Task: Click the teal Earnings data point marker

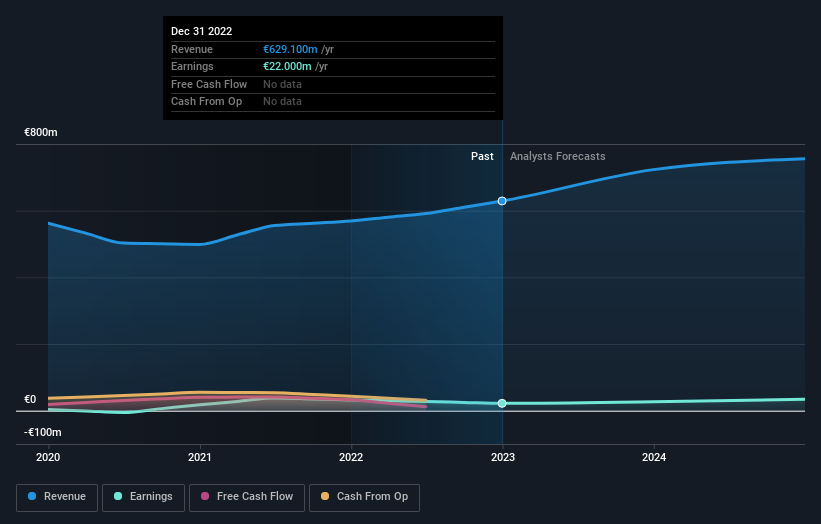Action: click(502, 403)
